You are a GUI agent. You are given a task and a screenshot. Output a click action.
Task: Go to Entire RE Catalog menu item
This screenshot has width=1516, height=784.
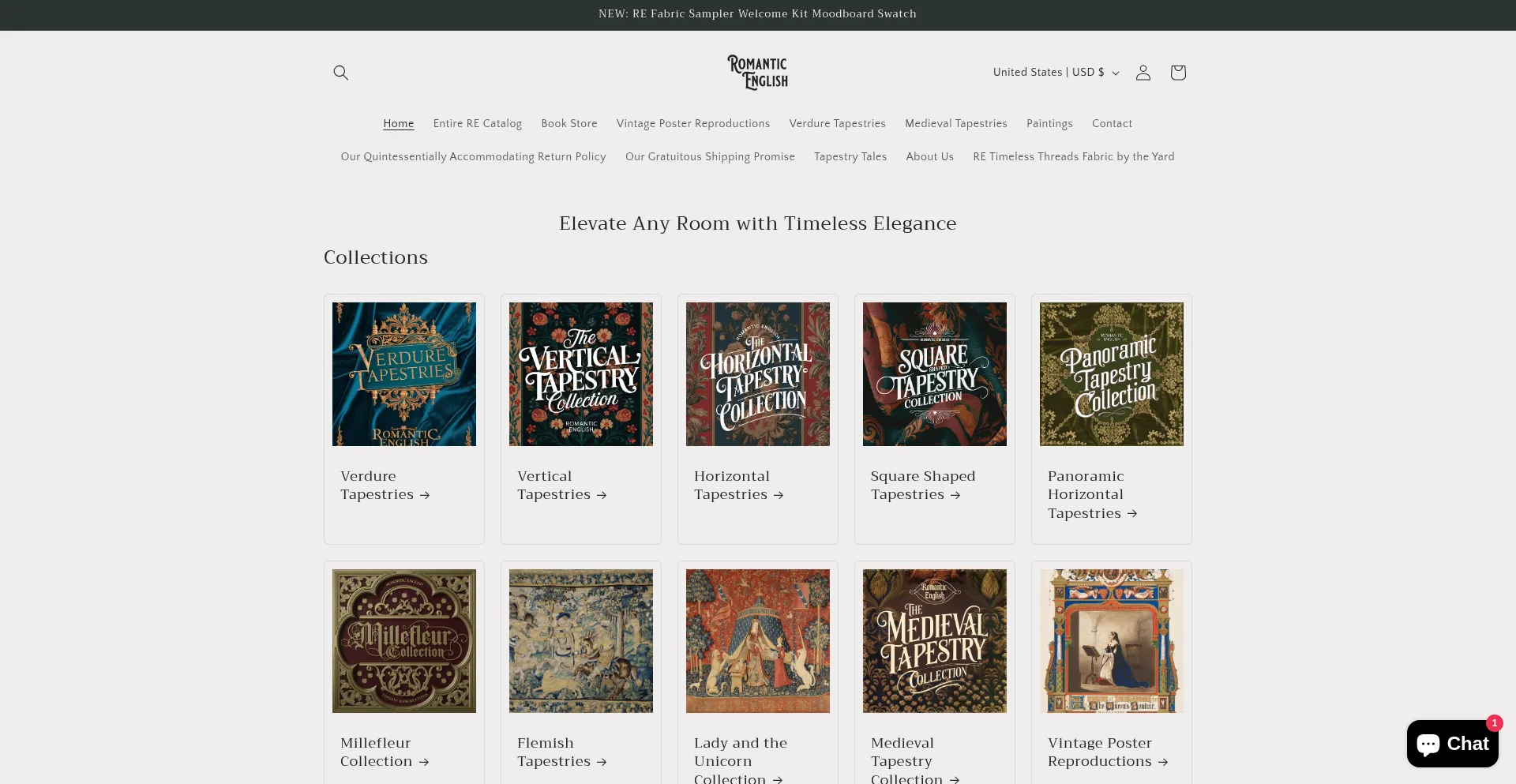click(477, 124)
